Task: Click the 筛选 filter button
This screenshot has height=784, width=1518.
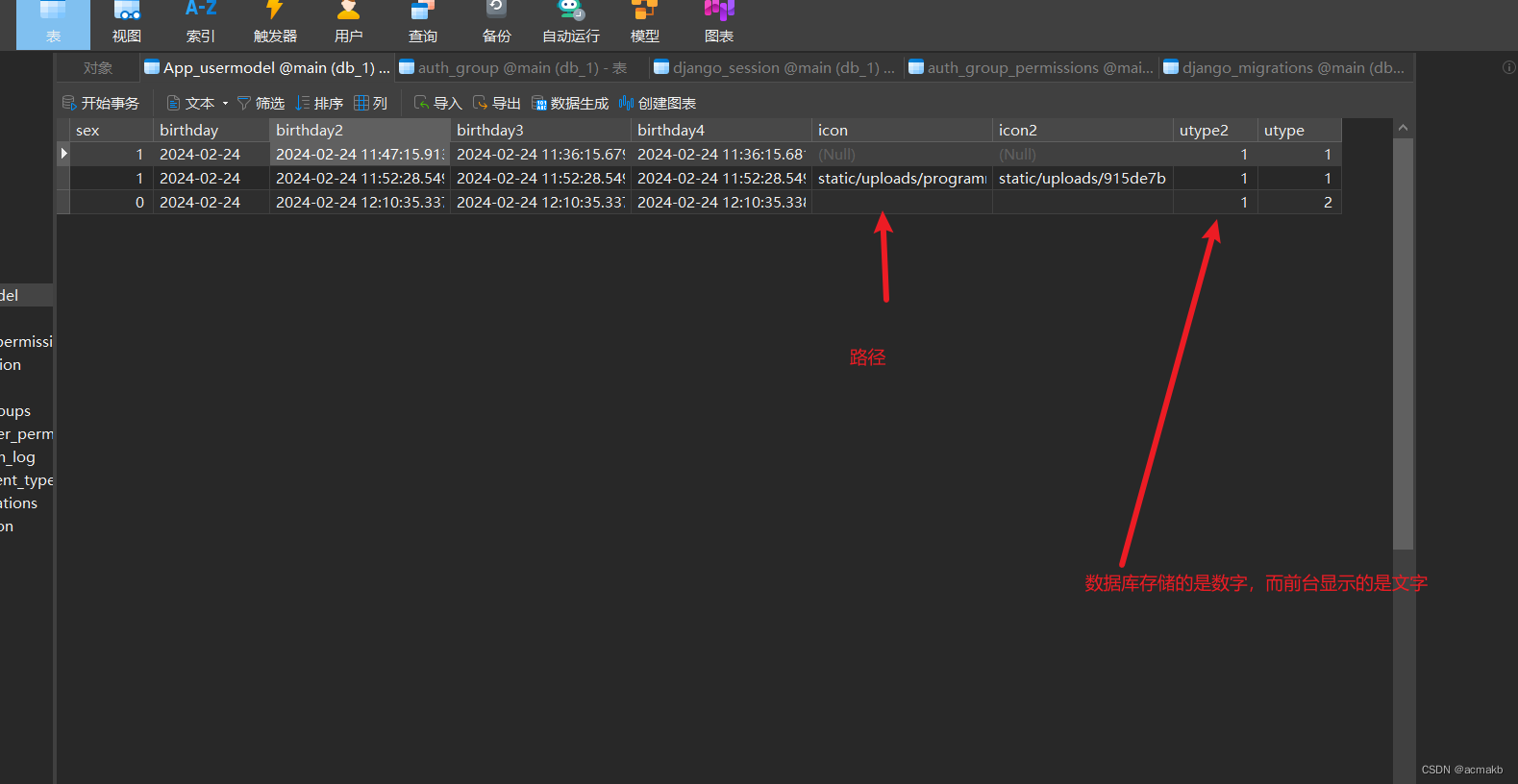Action: coord(261,103)
